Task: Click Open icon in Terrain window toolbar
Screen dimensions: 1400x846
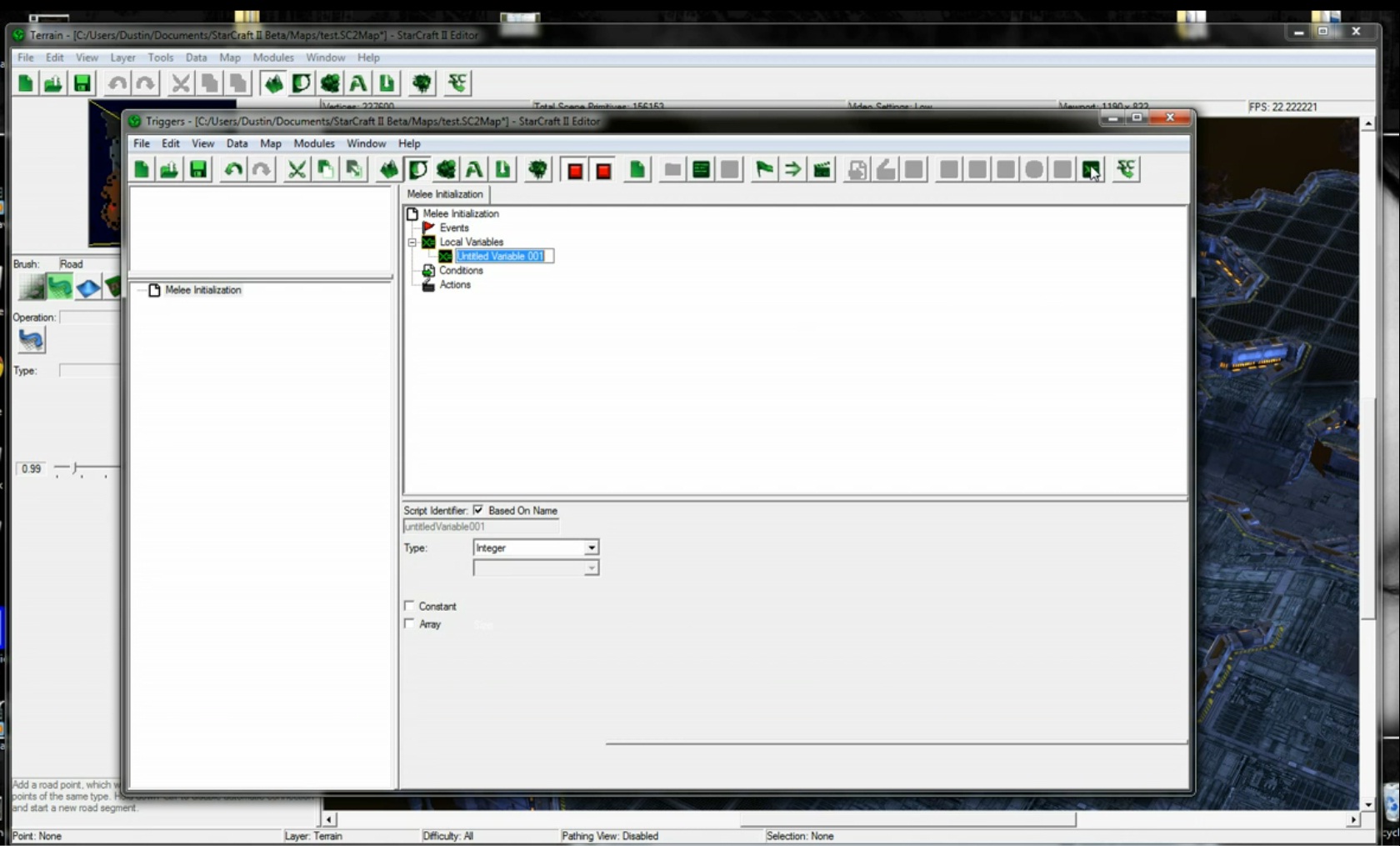Action: [53, 83]
